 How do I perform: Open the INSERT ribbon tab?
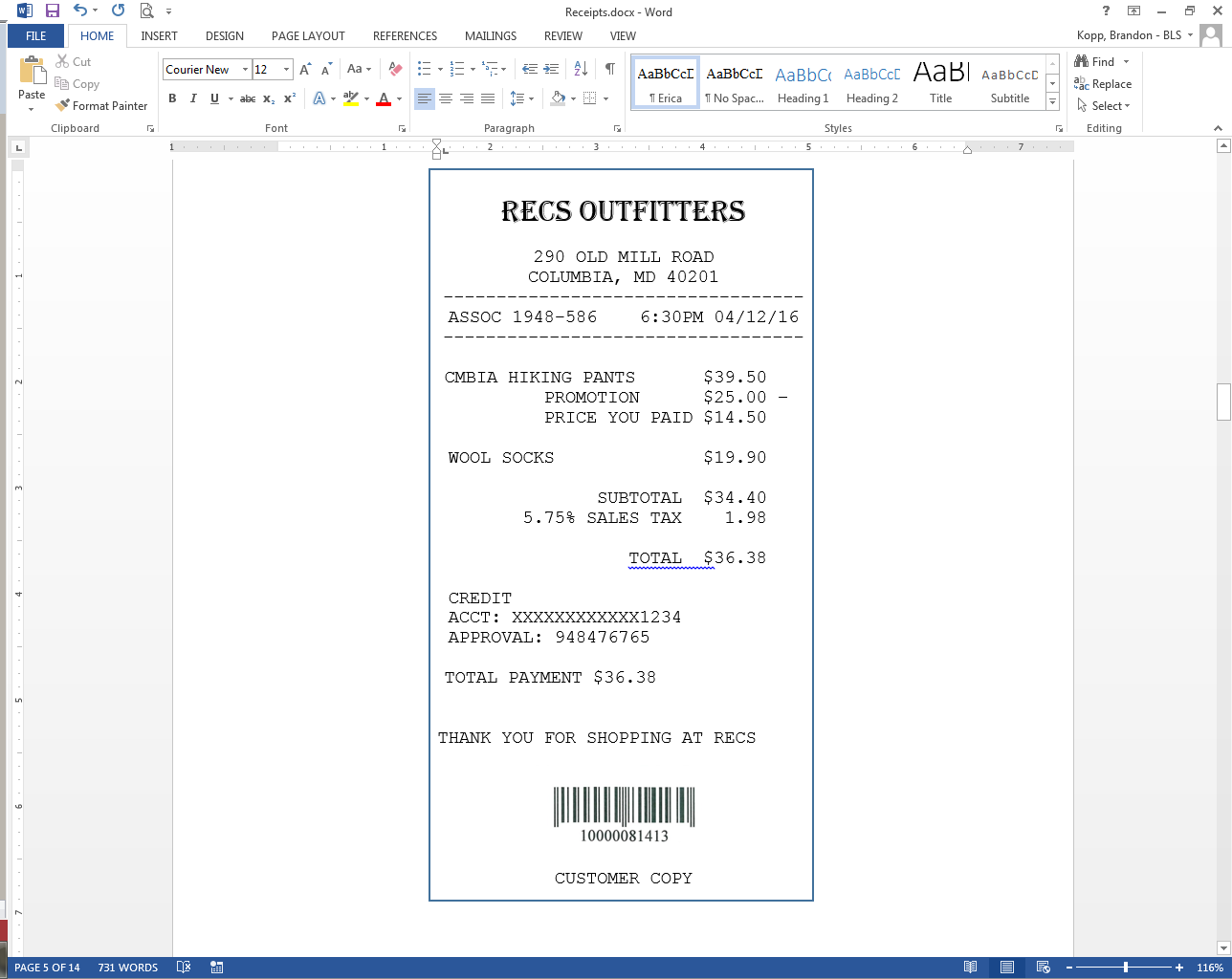[159, 36]
